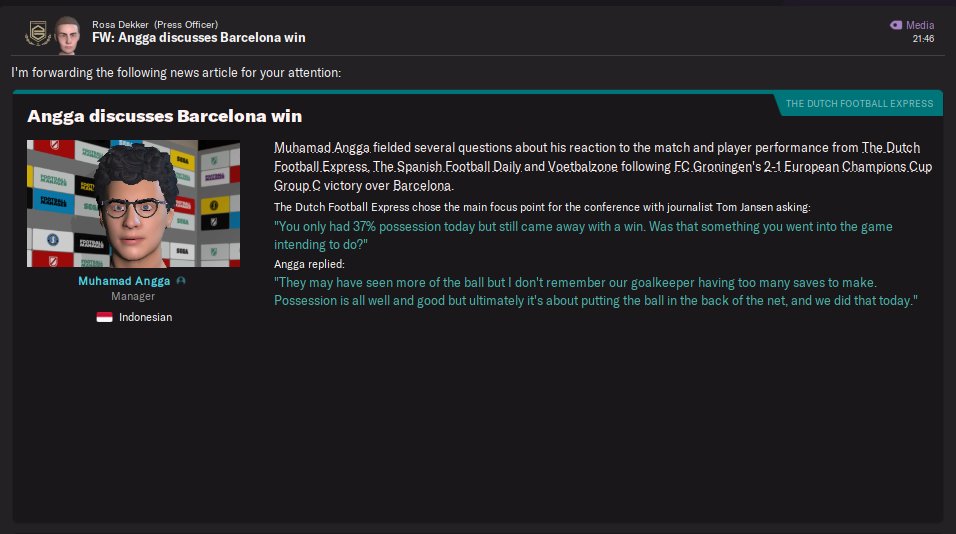Click the 'FW: Angga discusses Barcelona win' subject
This screenshot has height=534, width=956.
[x=199, y=38]
